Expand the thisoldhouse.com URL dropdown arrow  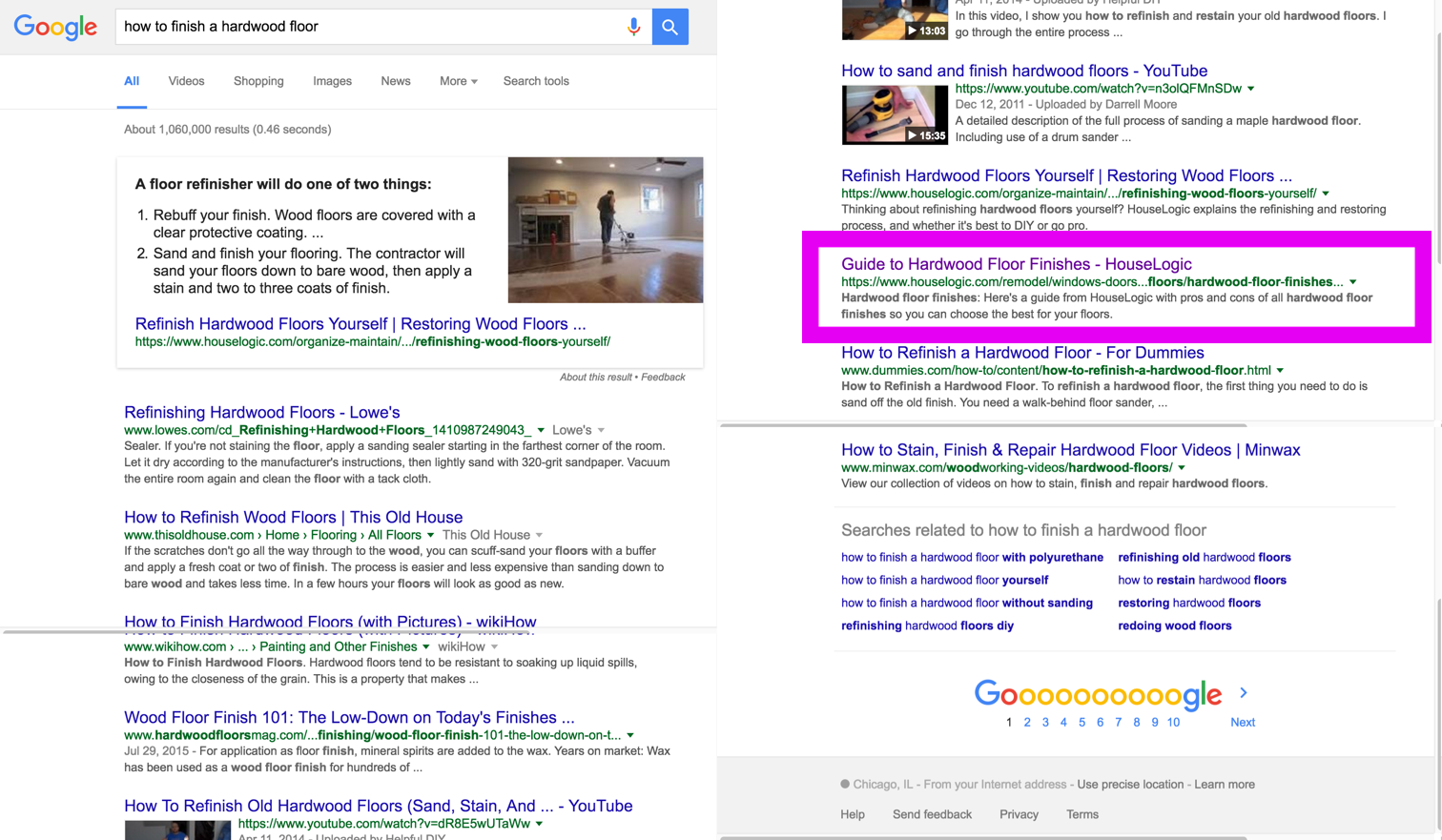click(430, 535)
